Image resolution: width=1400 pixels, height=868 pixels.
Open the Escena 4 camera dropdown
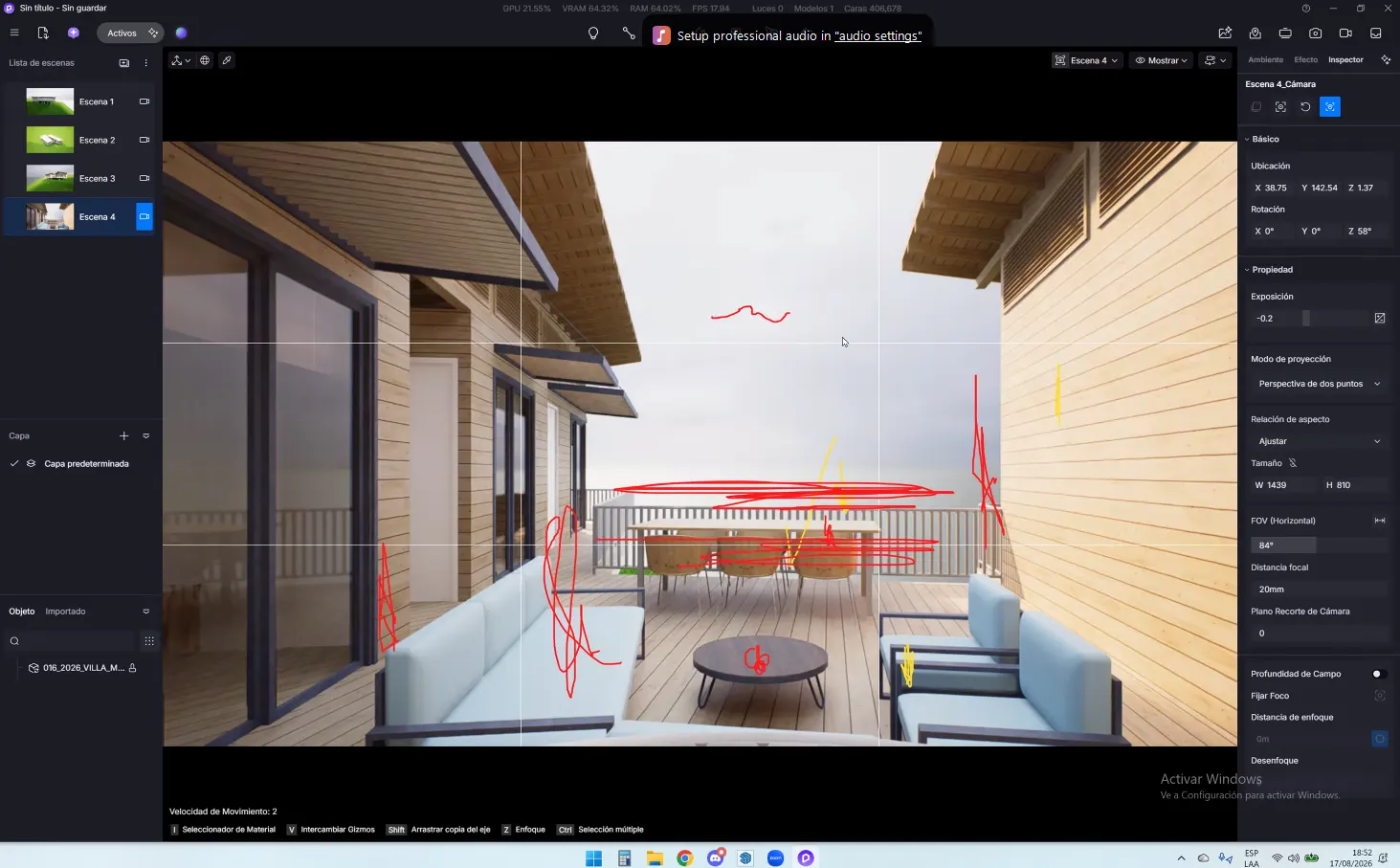1086,60
